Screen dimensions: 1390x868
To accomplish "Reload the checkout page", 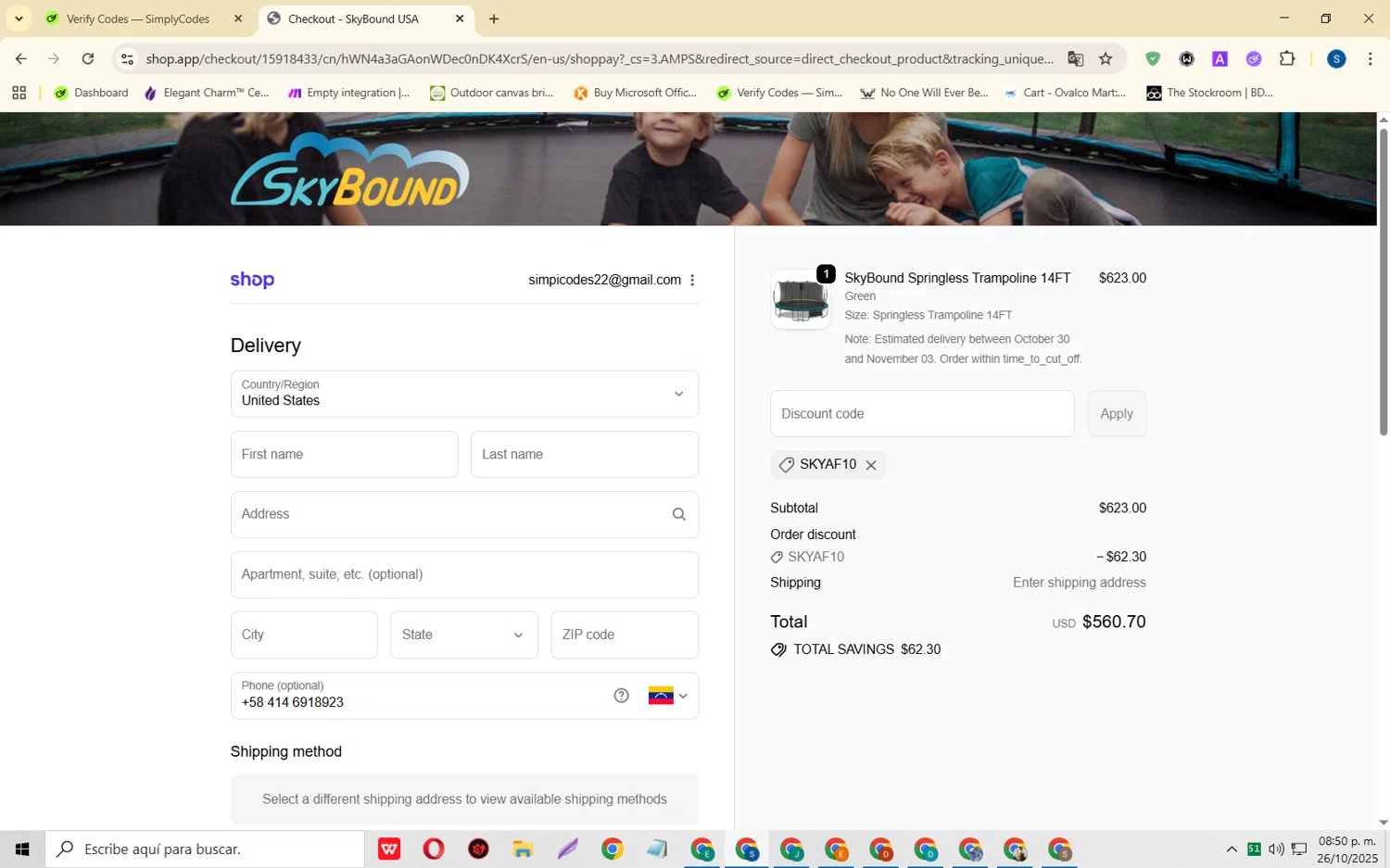I will [87, 58].
